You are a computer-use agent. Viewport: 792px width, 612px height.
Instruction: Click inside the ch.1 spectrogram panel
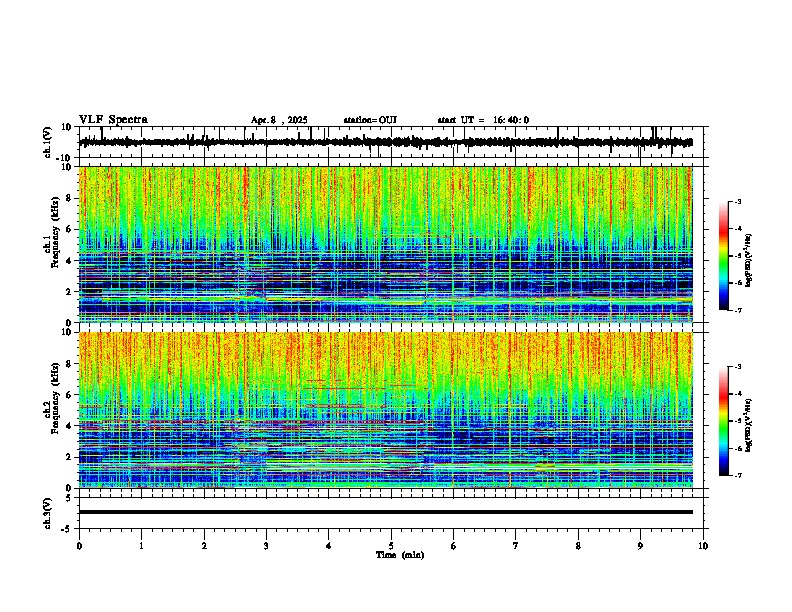point(385,244)
